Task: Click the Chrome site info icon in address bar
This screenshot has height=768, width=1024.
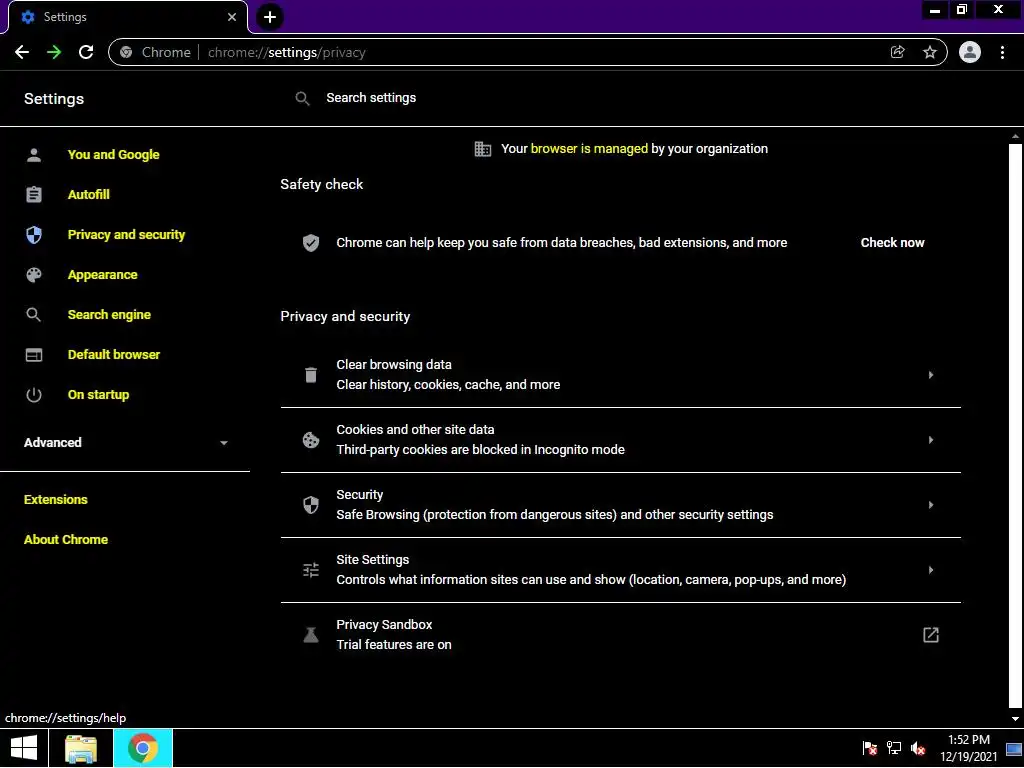Action: tap(127, 52)
